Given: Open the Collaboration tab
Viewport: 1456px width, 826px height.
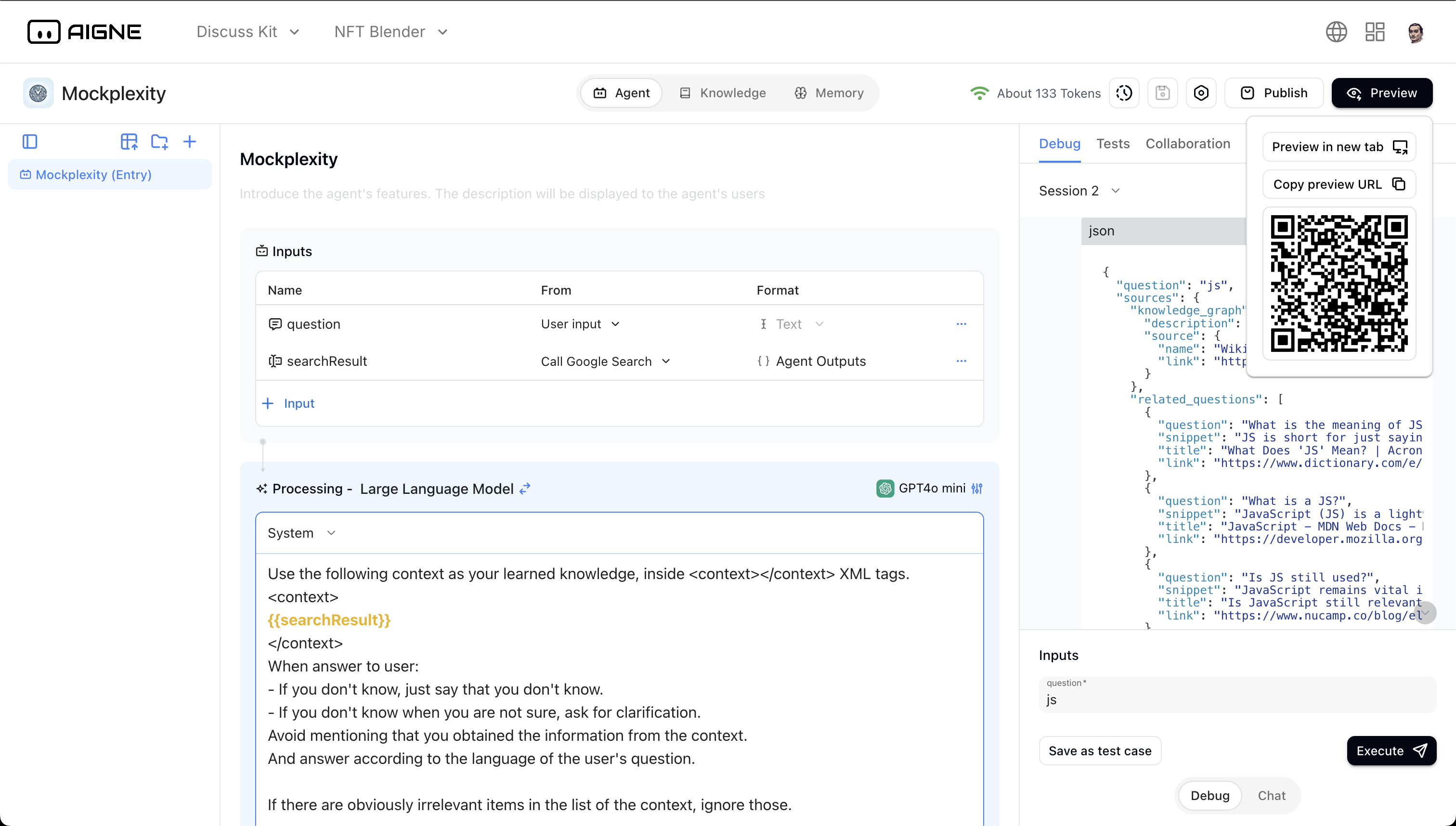Looking at the screenshot, I should pos(1188,143).
